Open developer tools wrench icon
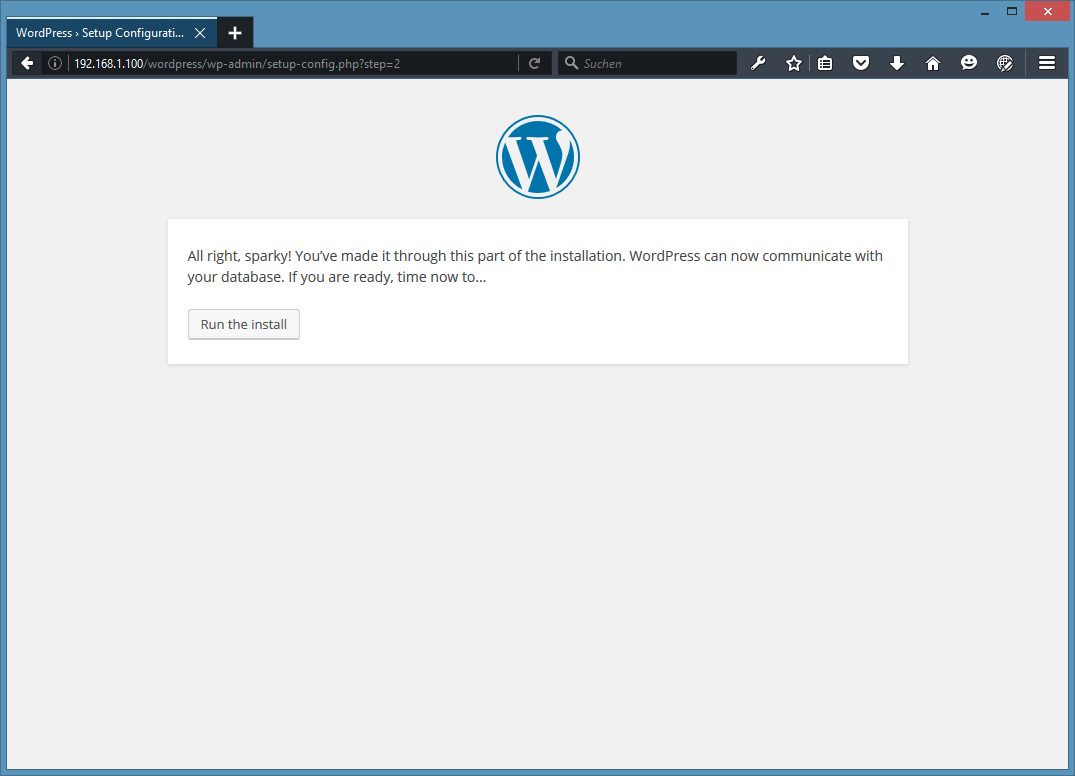Viewport: 1075px width, 776px height. (758, 64)
